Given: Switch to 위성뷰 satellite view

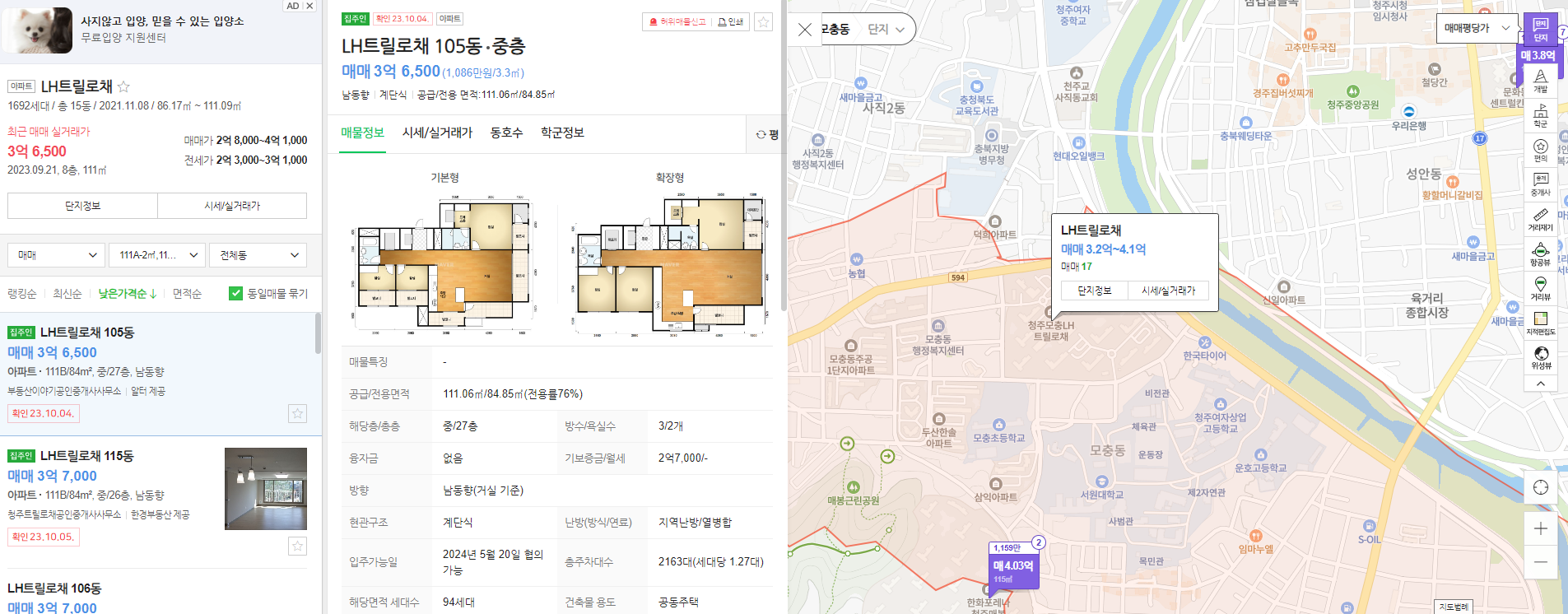Looking at the screenshot, I should click(1540, 358).
